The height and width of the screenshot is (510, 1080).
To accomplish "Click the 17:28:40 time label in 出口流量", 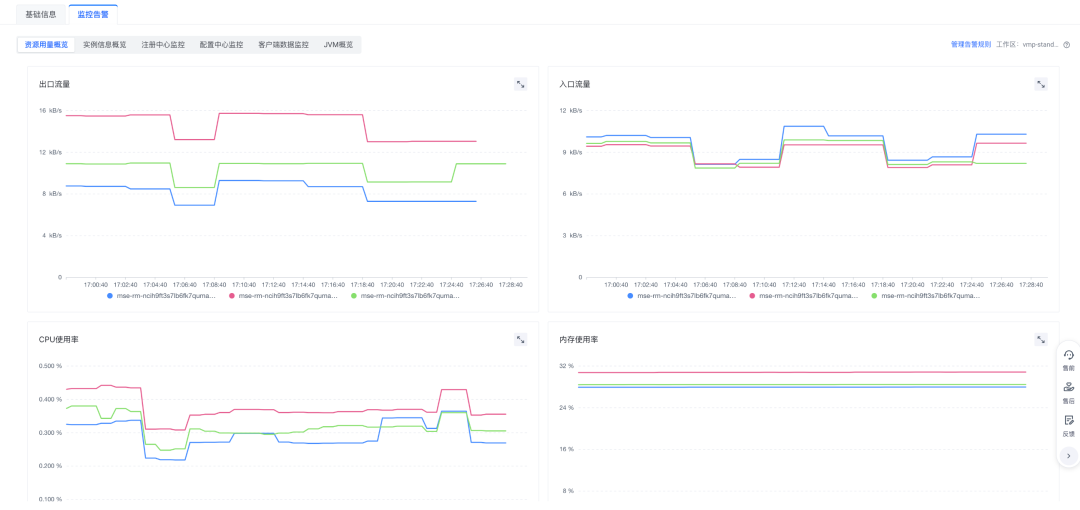I will [x=510, y=284].
